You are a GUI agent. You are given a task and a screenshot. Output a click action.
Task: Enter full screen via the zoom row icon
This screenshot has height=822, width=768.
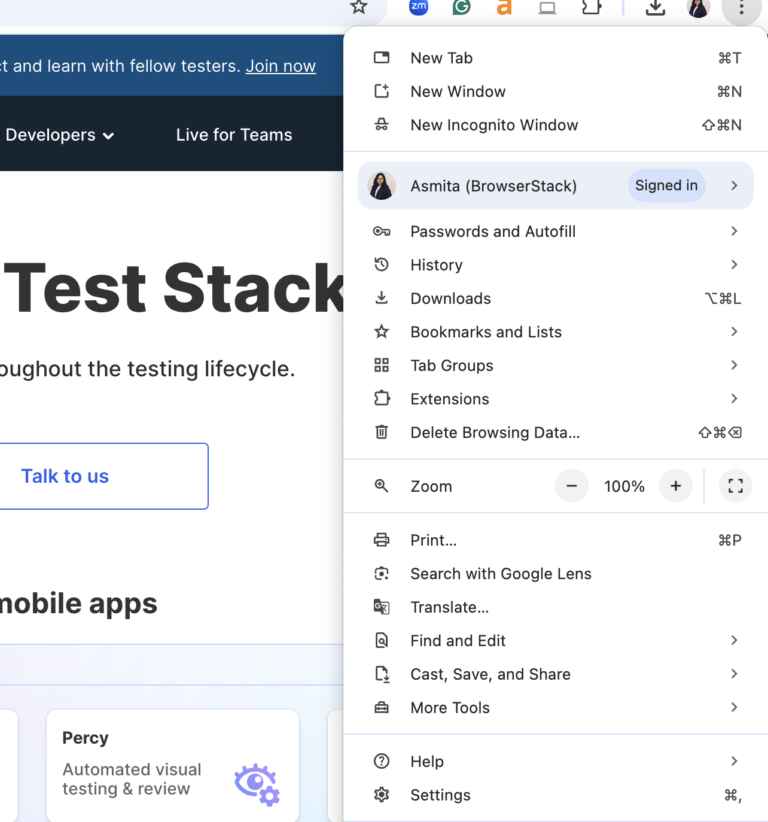pos(735,486)
